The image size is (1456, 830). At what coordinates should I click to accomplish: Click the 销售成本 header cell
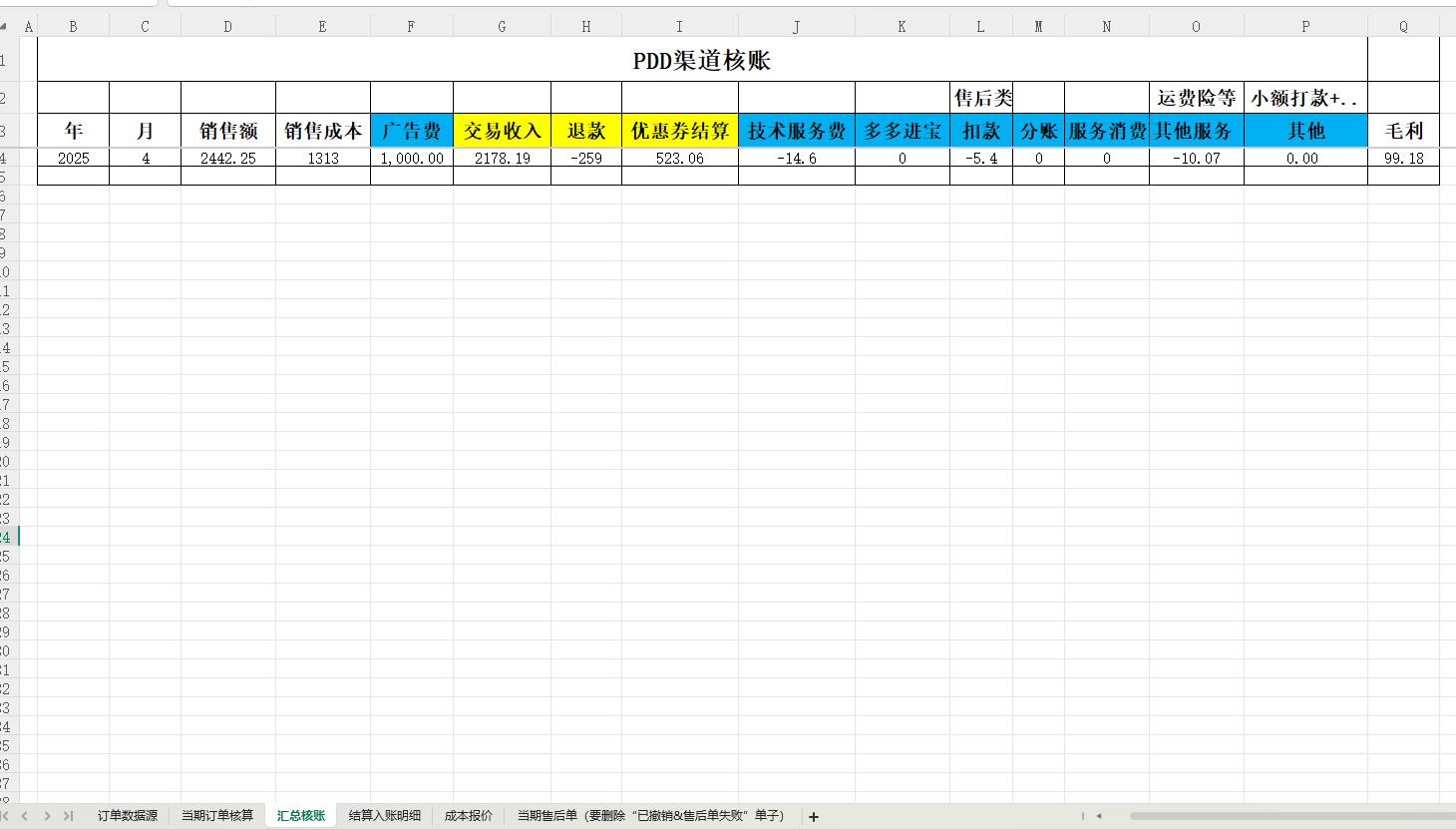pyautogui.click(x=323, y=131)
